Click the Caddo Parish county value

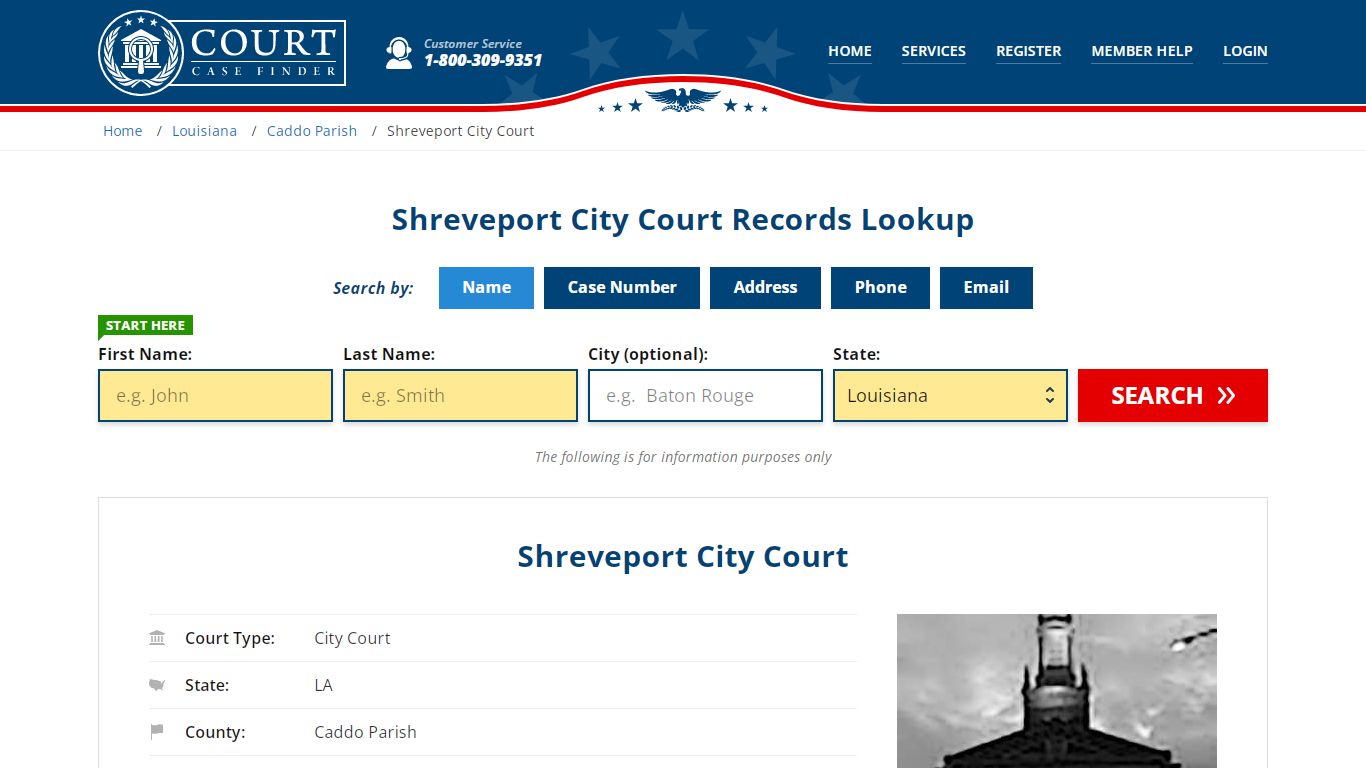[365, 732]
